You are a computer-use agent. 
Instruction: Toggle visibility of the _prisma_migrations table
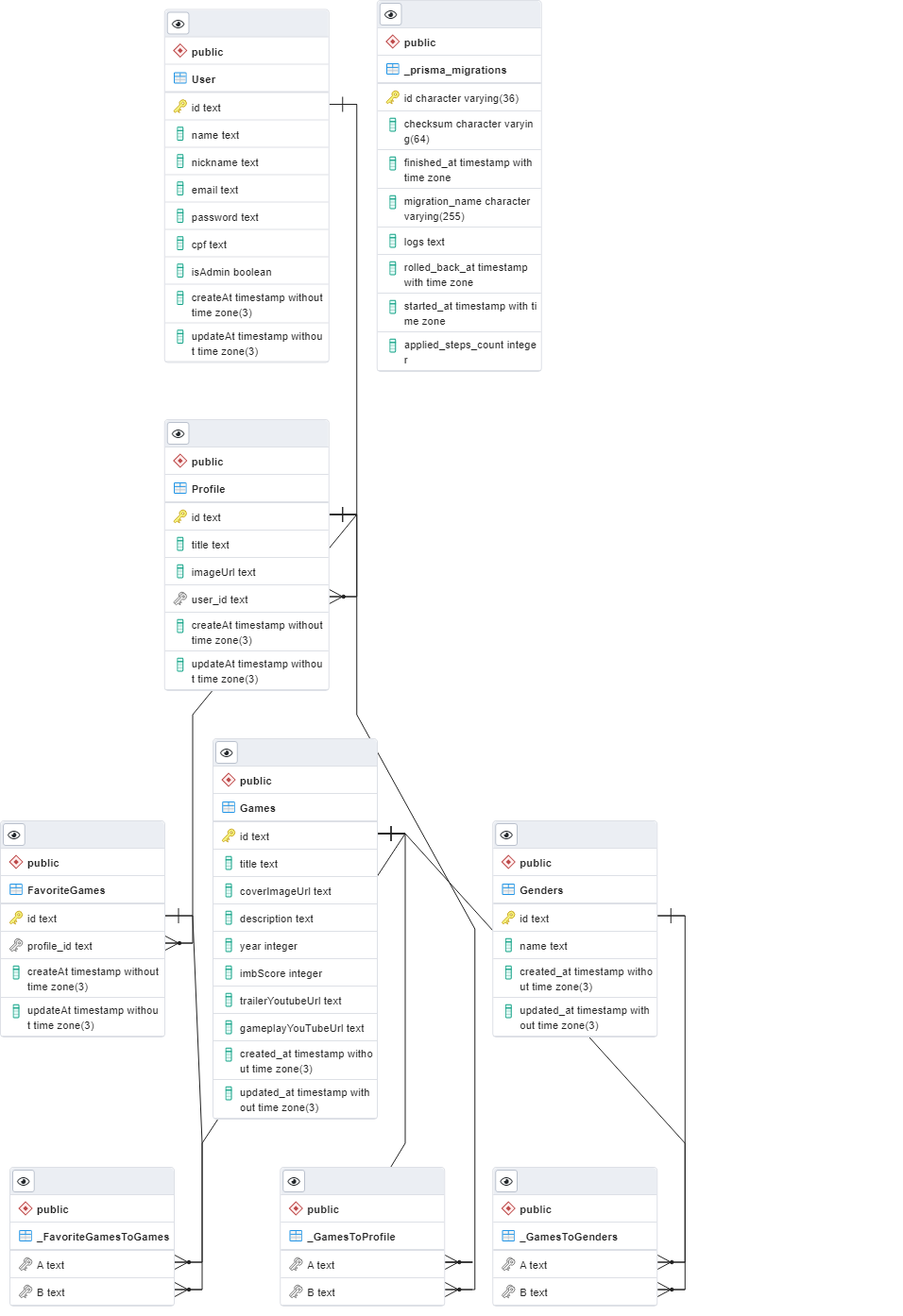pyautogui.click(x=390, y=14)
